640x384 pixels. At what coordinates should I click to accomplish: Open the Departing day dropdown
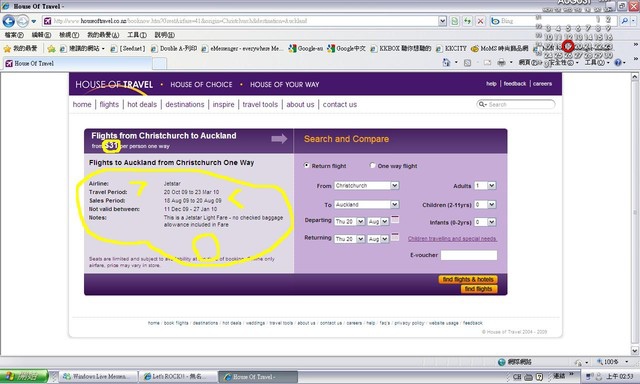point(361,221)
